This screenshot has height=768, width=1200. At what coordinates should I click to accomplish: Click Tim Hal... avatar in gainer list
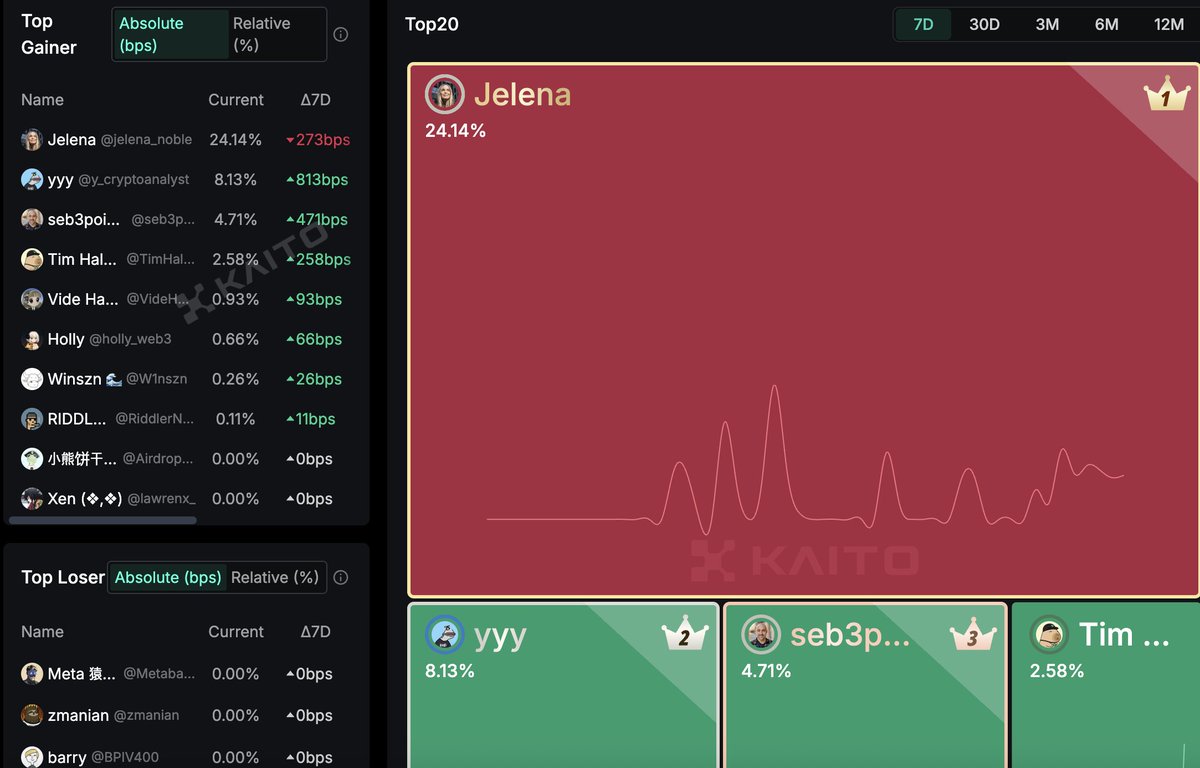(32, 259)
